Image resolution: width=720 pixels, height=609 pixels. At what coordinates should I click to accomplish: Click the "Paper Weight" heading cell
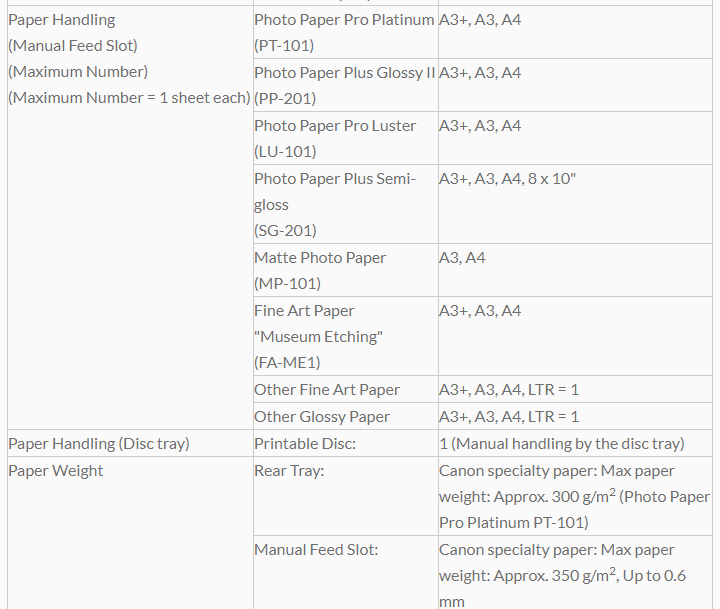coord(56,471)
